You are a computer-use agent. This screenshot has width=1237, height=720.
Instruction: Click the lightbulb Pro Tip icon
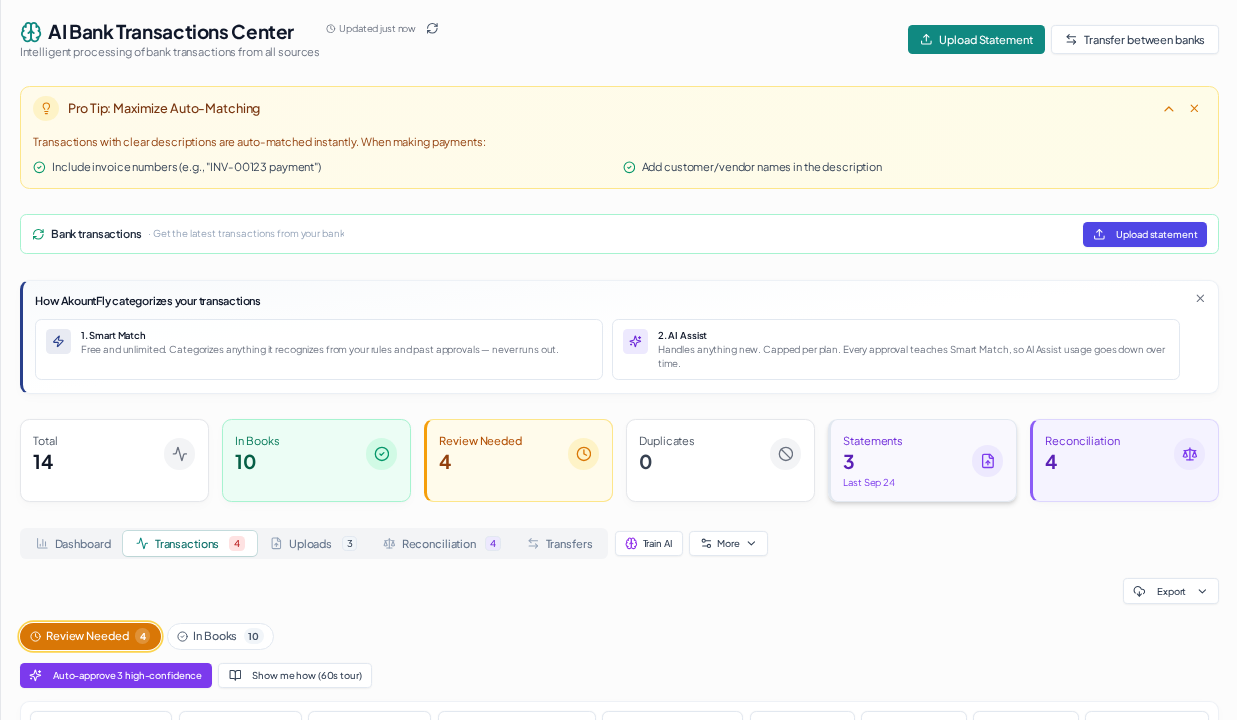pos(46,108)
